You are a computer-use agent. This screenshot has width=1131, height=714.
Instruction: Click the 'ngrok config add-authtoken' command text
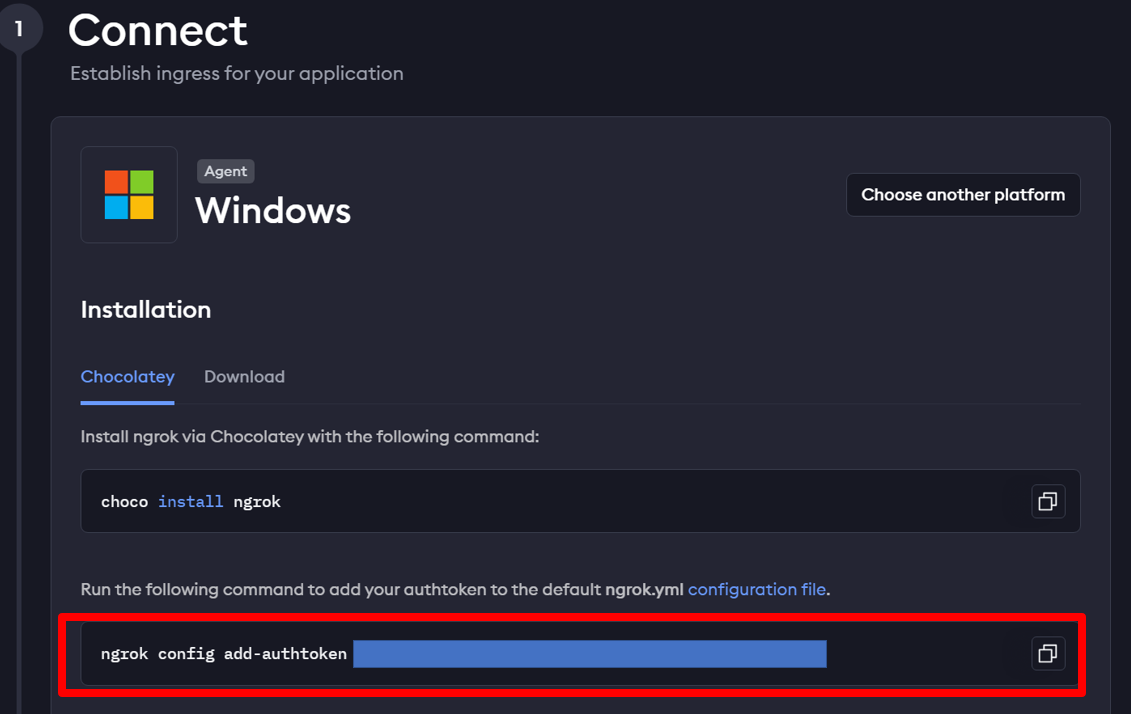point(224,653)
